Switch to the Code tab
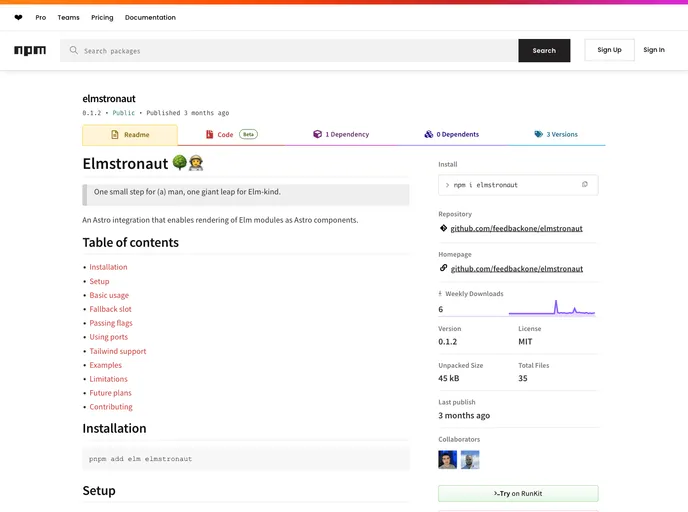The height and width of the screenshot is (512, 688). tap(231, 134)
